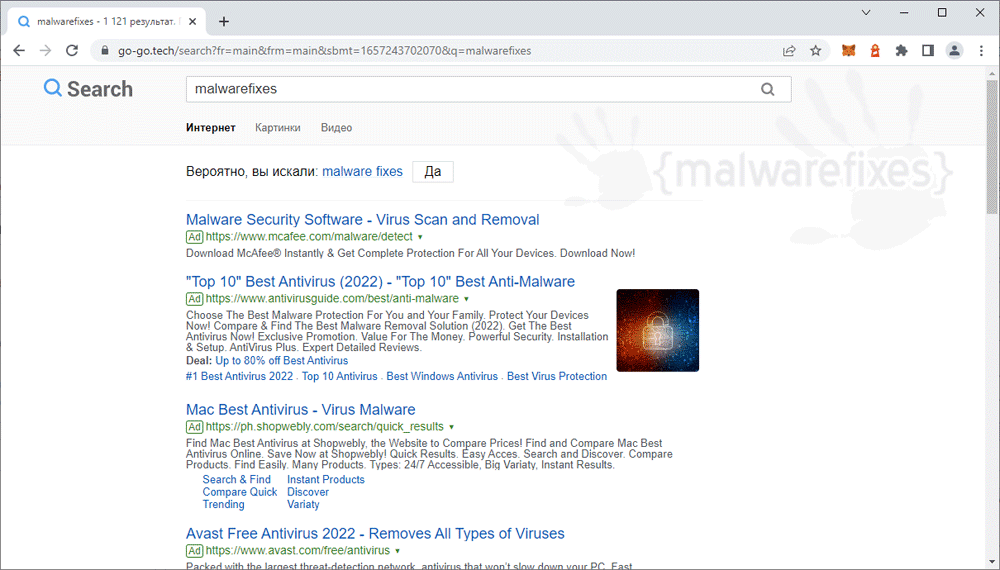Reload the current page
The height and width of the screenshot is (570, 1000).
point(72,51)
